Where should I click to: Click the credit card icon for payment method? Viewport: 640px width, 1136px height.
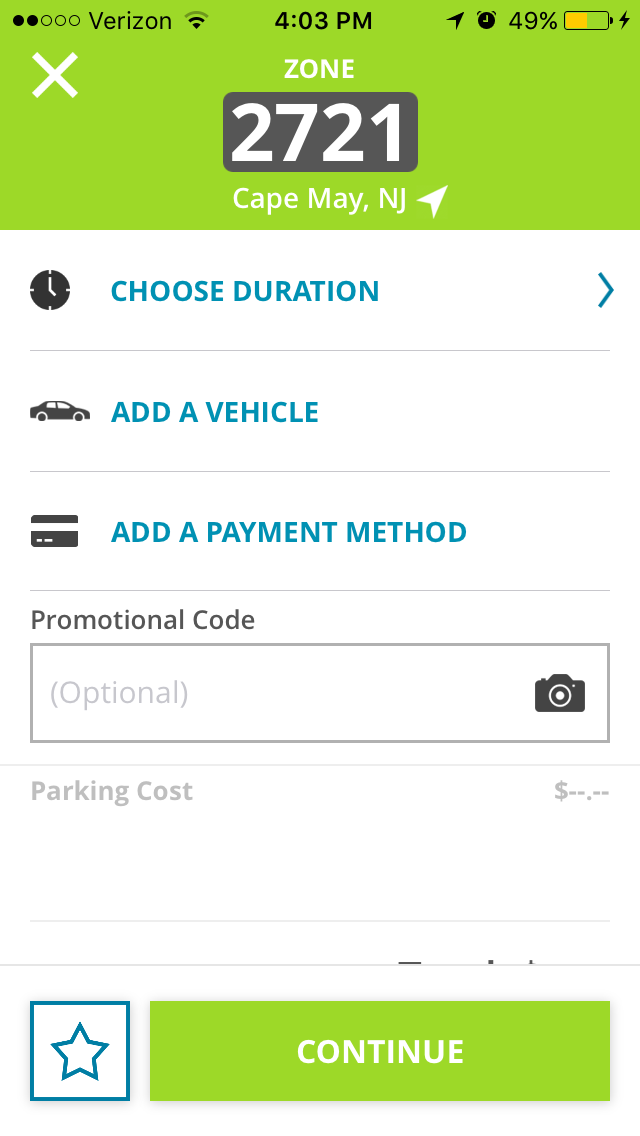tap(55, 531)
